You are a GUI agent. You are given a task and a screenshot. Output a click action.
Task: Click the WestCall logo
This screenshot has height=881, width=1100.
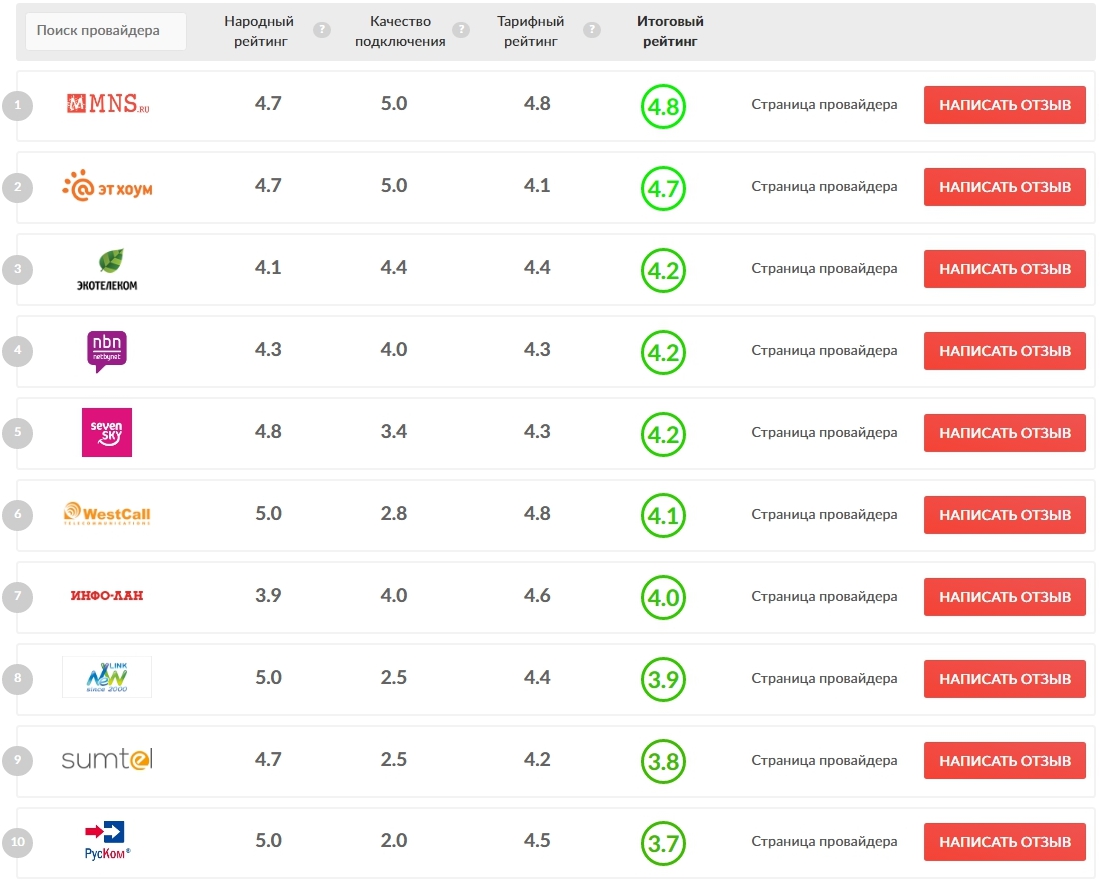click(107, 514)
